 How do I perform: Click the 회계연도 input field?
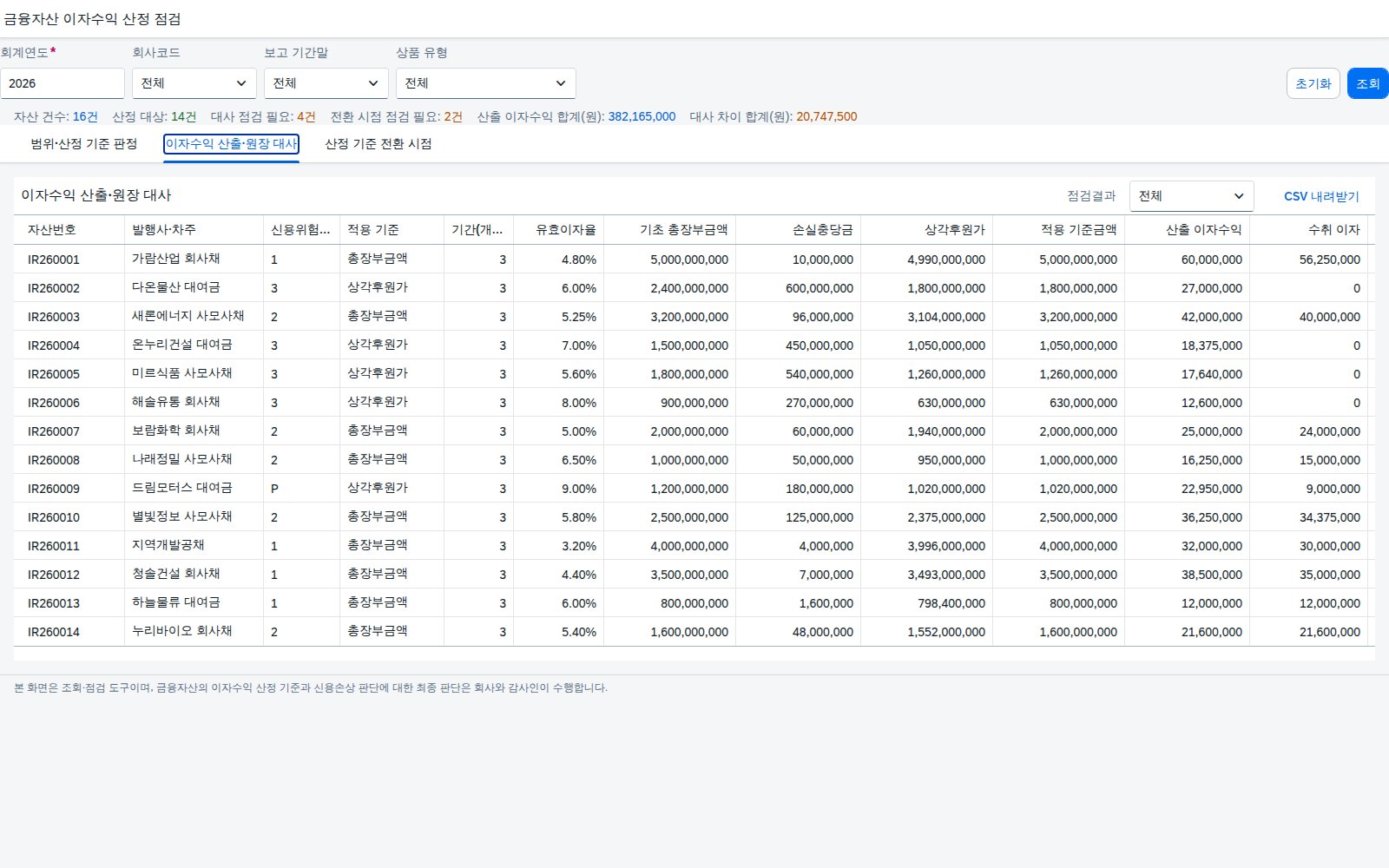click(63, 83)
